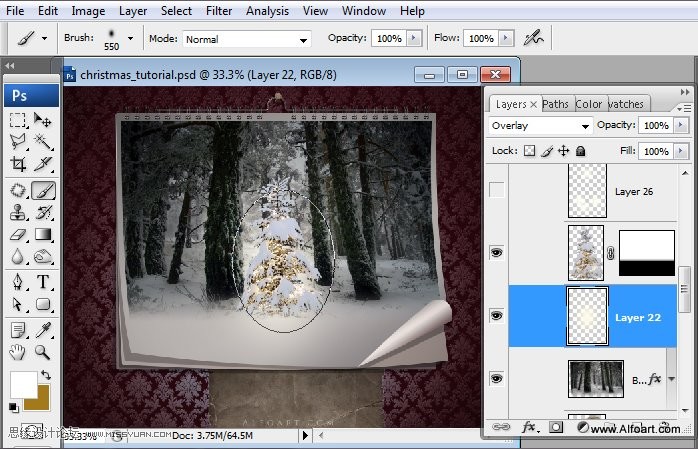Collapse the Layers panel to icons
Image resolution: width=698 pixels, height=449 pixels.
tap(685, 92)
